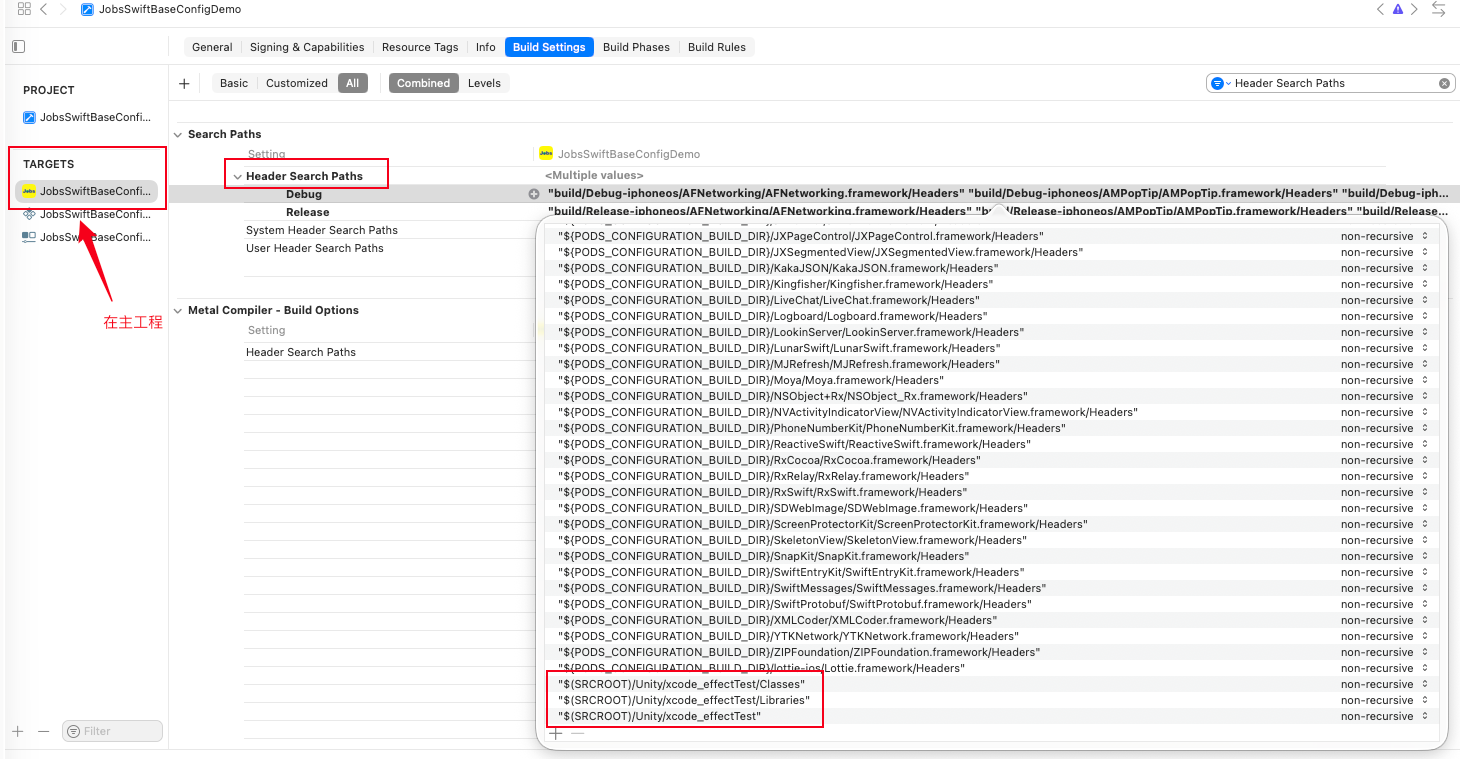Select the LiveChat framework Headers path
This screenshot has width=1460, height=759.
[768, 300]
